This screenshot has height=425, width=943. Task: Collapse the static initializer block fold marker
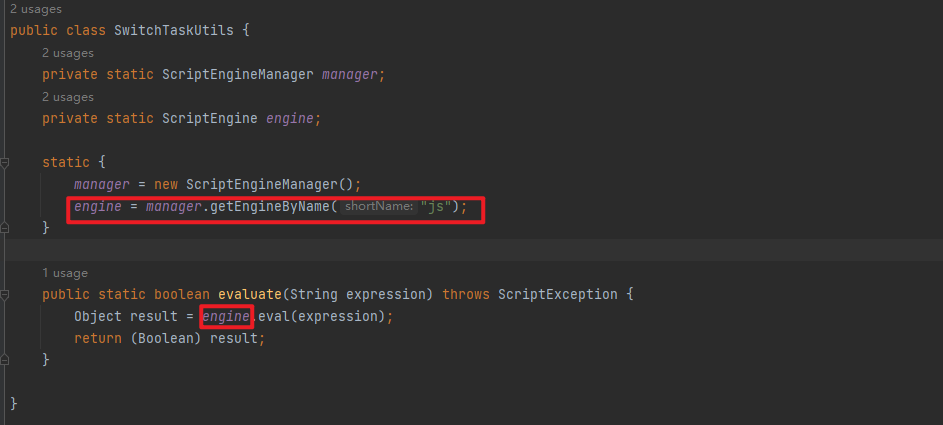coord(5,162)
